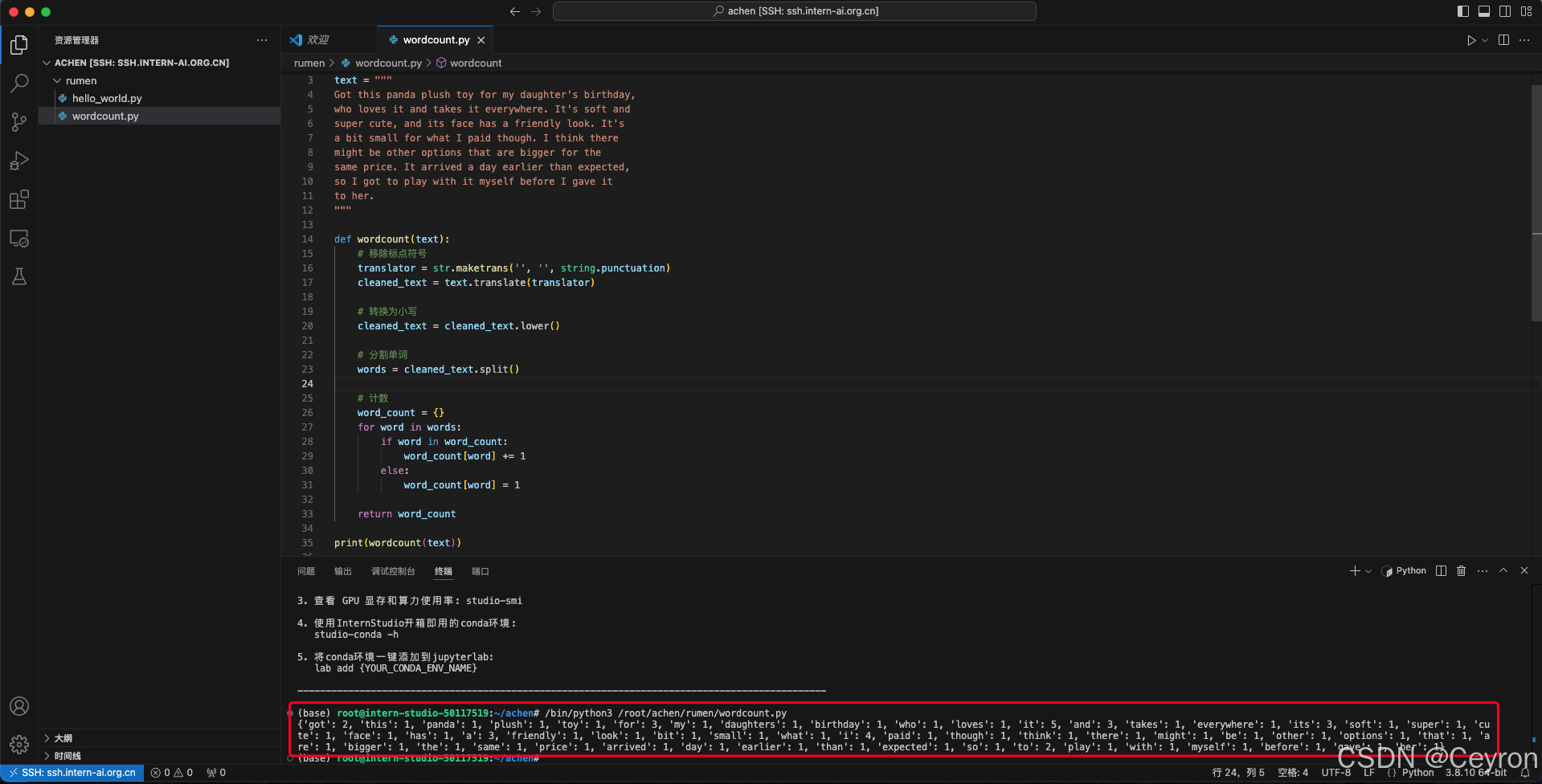1542x784 pixels.
Task: Open the Extensions view
Action: (18, 199)
